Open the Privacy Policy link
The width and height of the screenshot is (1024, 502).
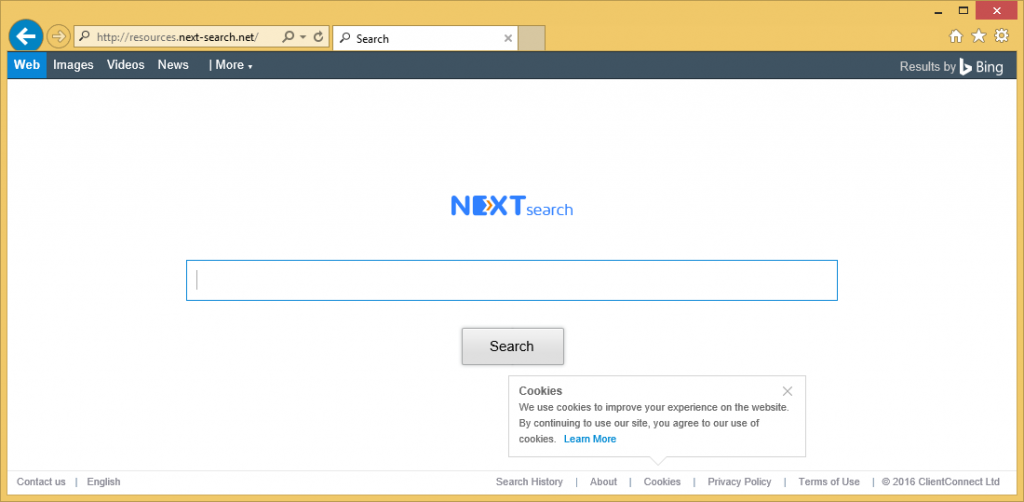coord(739,482)
